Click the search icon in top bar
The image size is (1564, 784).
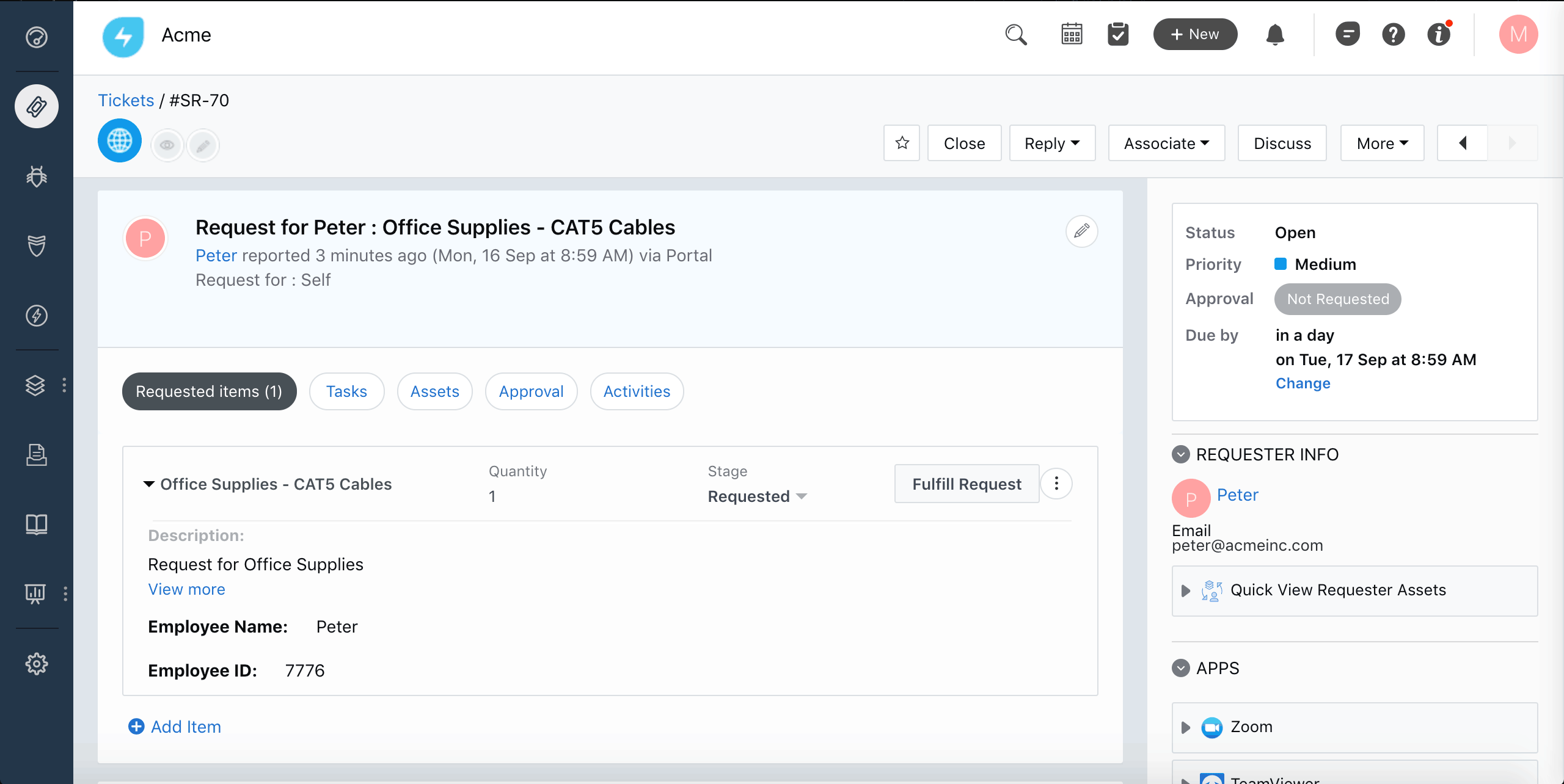click(x=1015, y=34)
